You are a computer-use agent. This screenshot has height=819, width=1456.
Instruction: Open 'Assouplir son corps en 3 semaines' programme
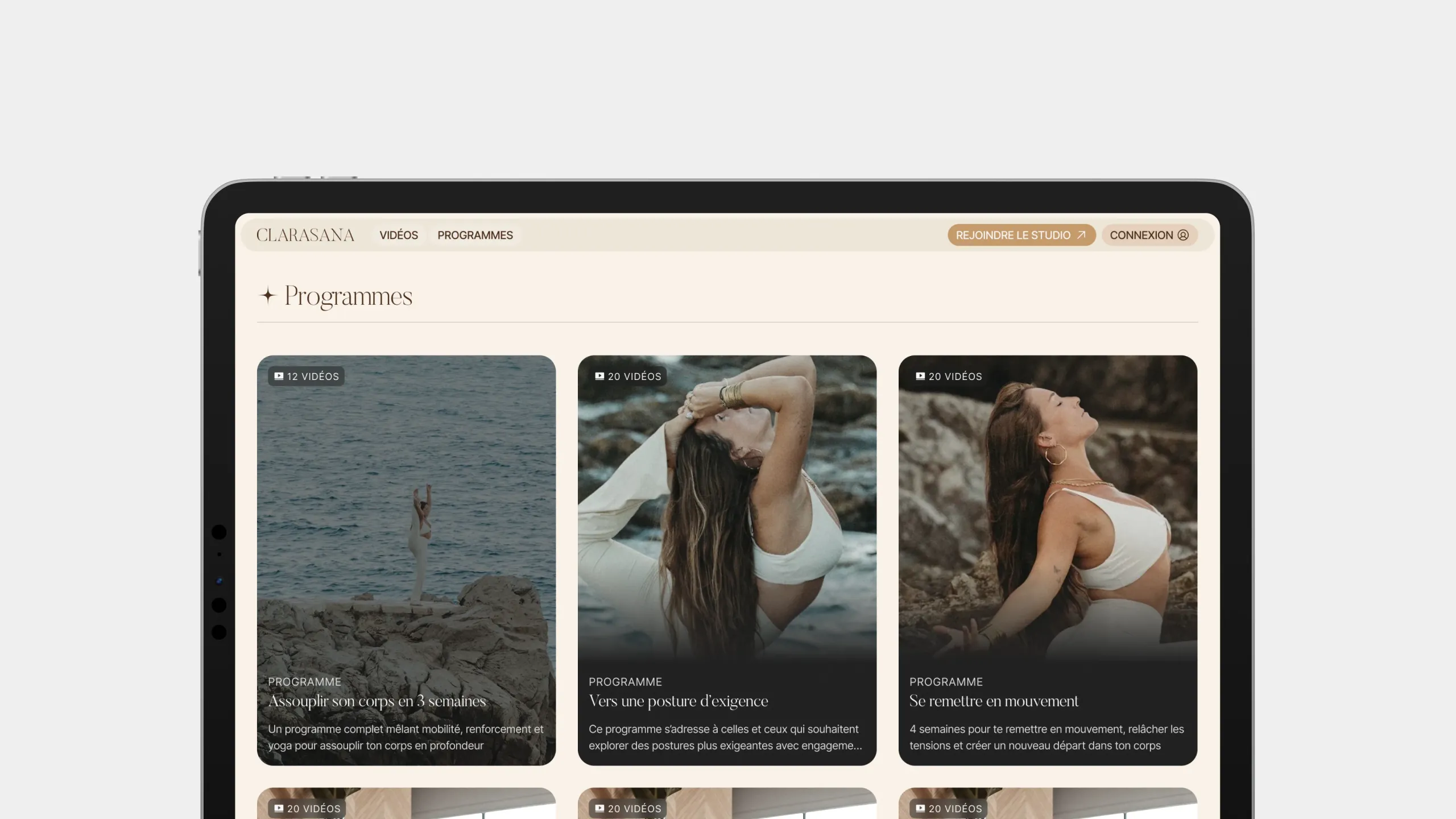(x=377, y=701)
